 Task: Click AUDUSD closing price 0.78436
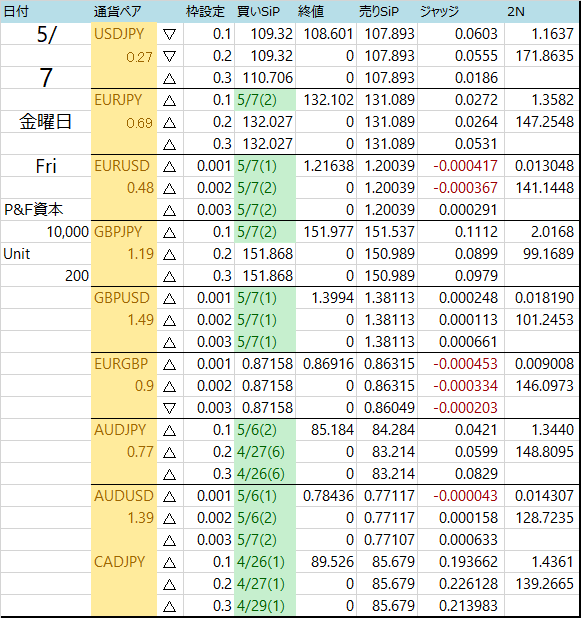click(328, 495)
